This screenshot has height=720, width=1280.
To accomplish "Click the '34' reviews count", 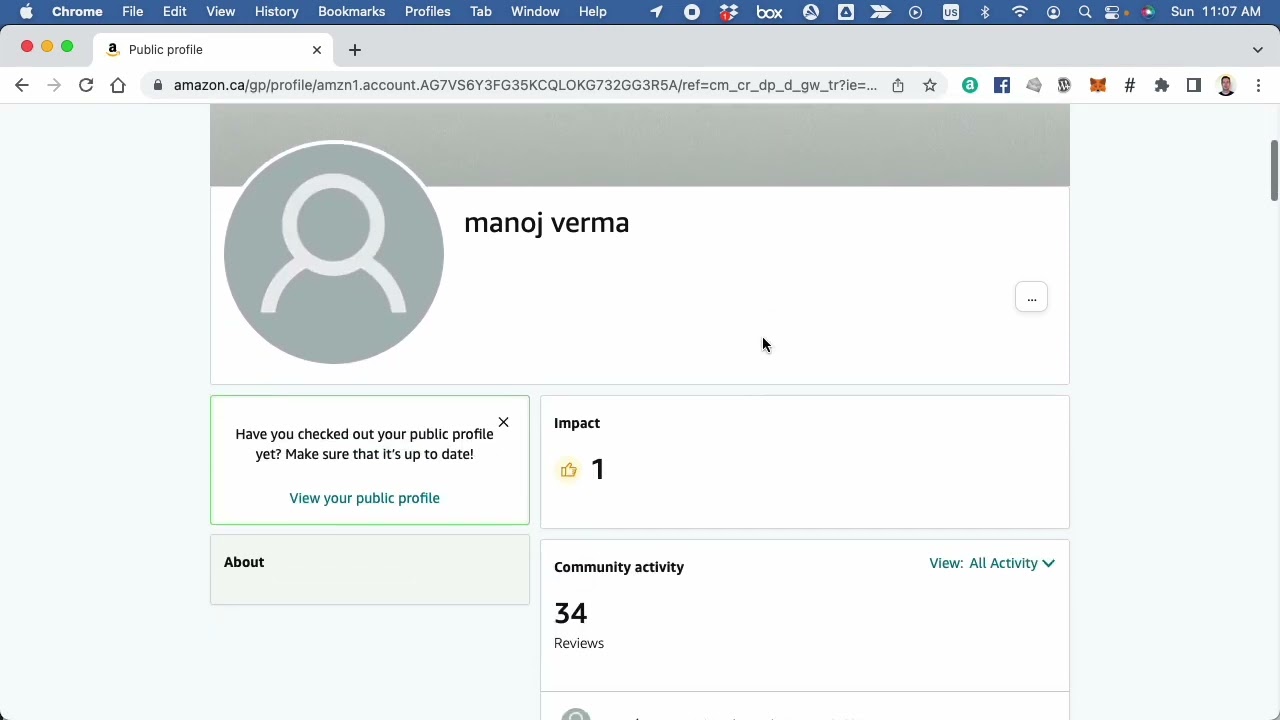I will [571, 613].
